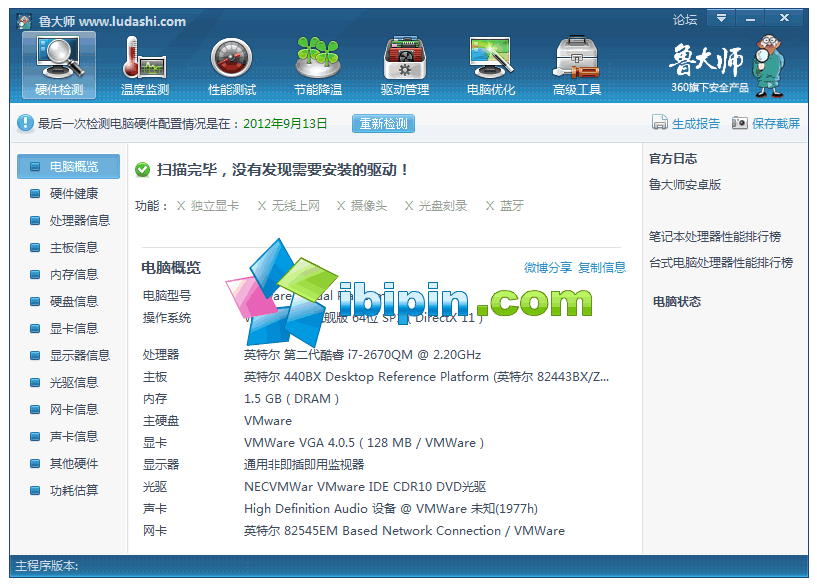Image resolution: width=817 pixels, height=586 pixels.
Task: Open the 温度监测 temperature monitor icon
Action: [145, 65]
